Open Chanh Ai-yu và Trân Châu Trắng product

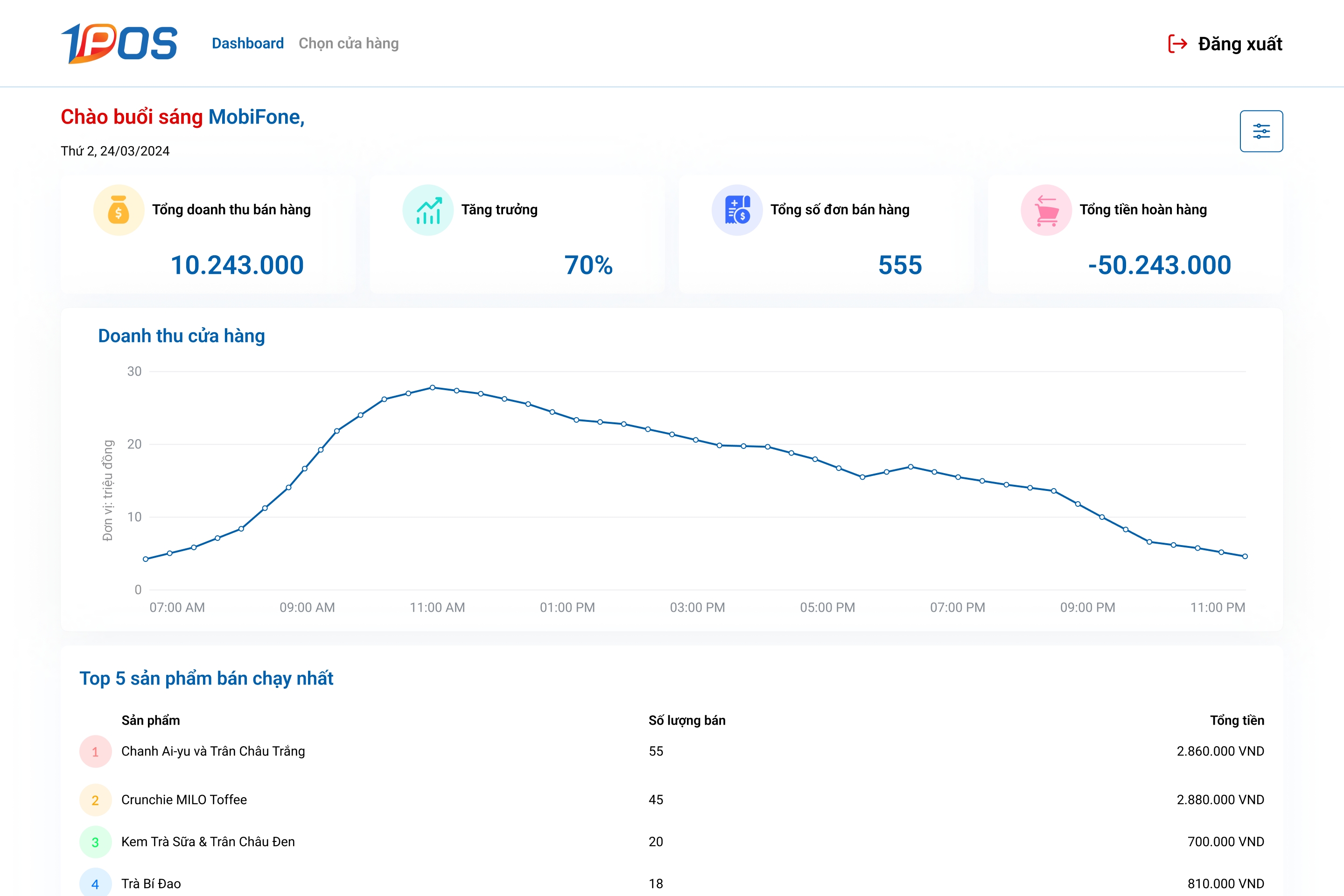click(213, 751)
